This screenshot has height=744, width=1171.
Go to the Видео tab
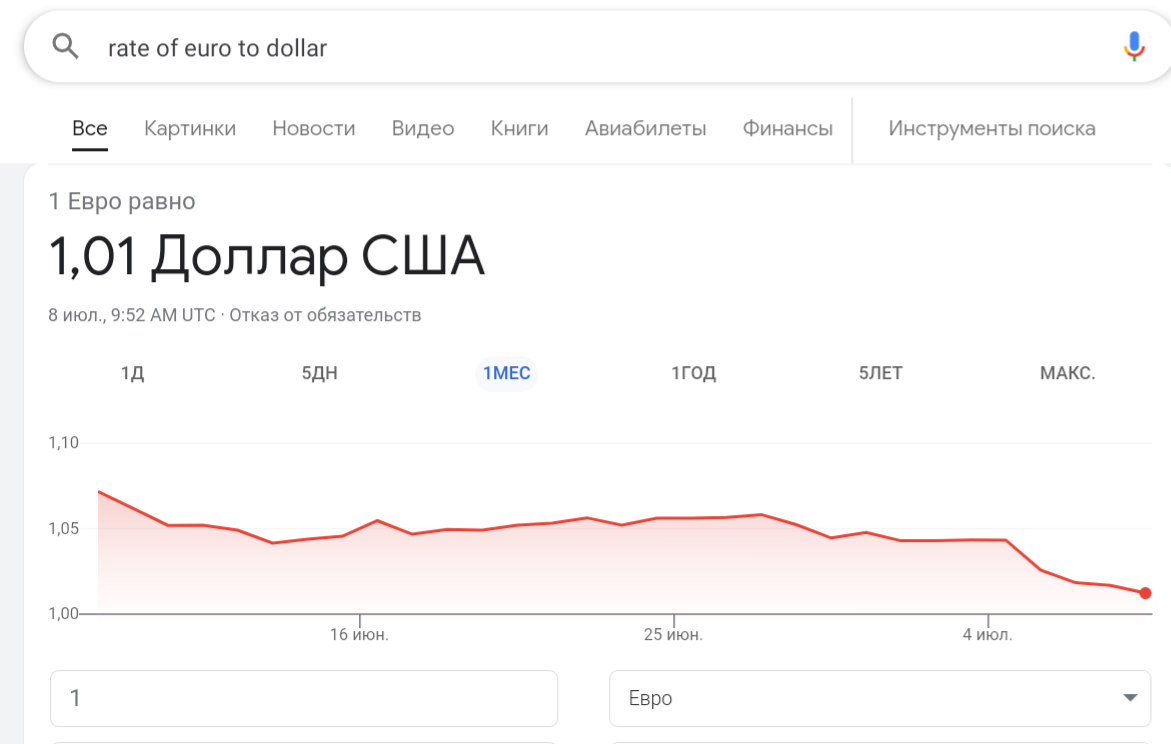423,128
